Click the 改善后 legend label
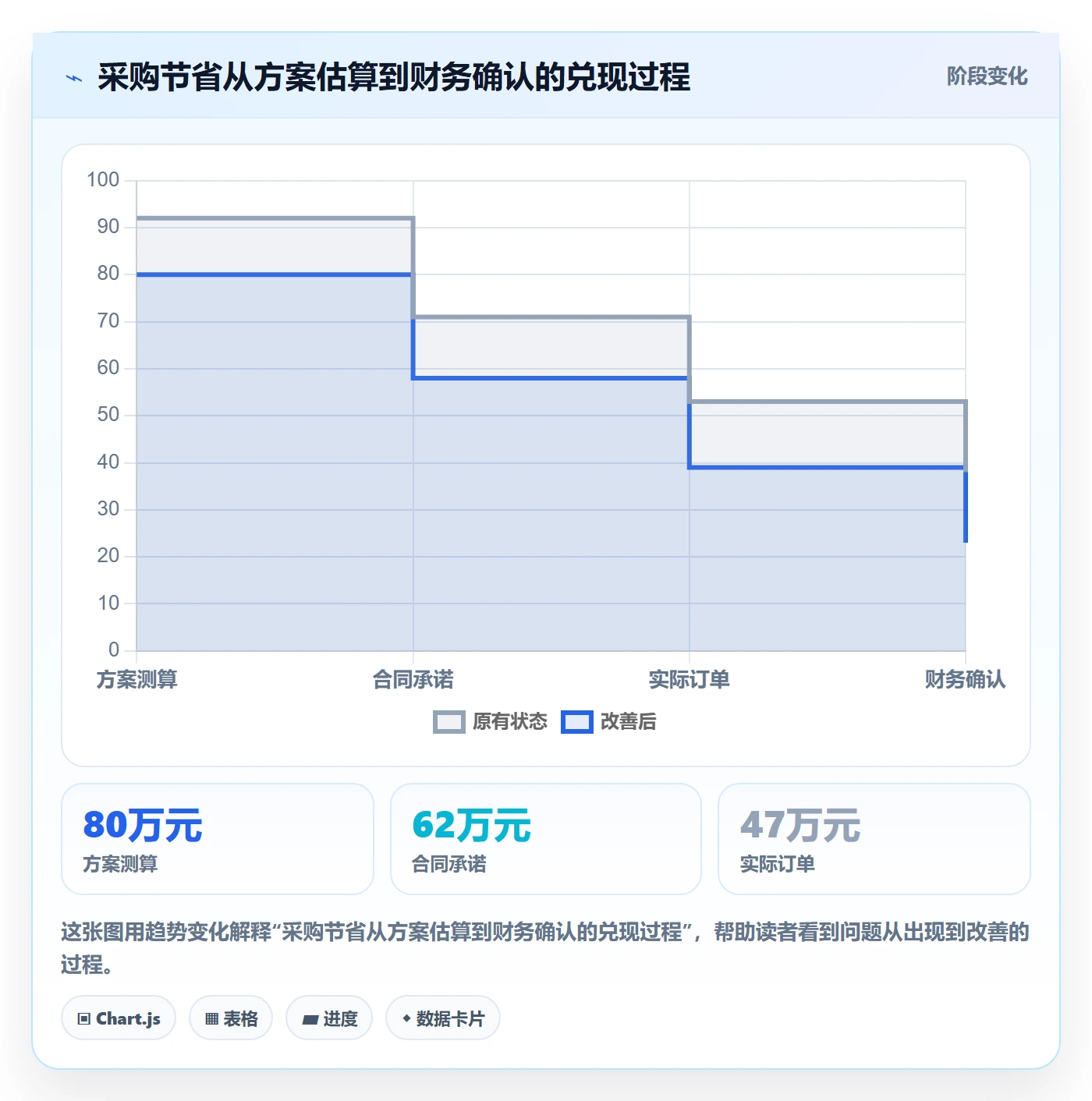 coord(629,722)
